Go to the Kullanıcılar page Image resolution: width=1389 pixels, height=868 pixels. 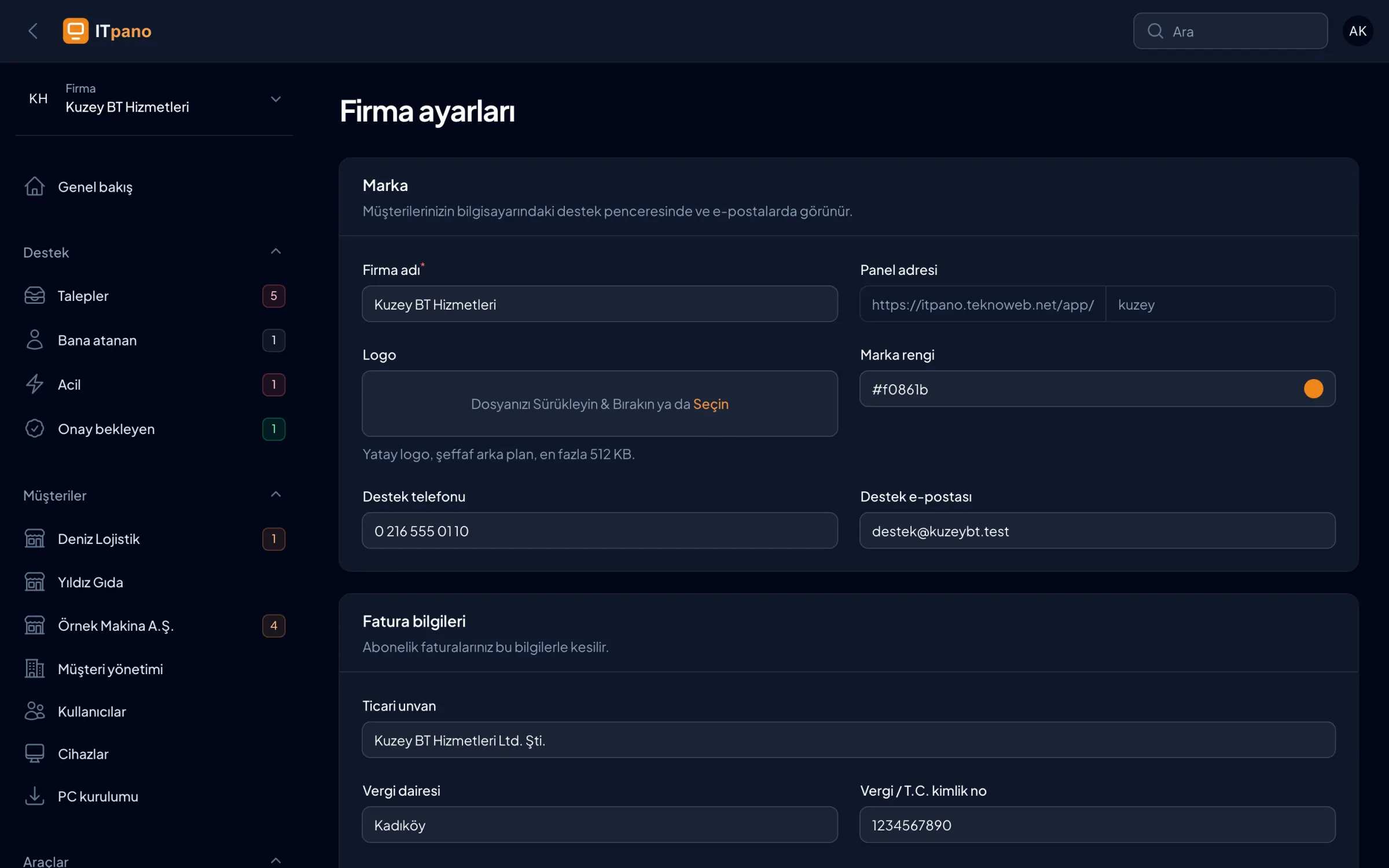click(x=154, y=711)
